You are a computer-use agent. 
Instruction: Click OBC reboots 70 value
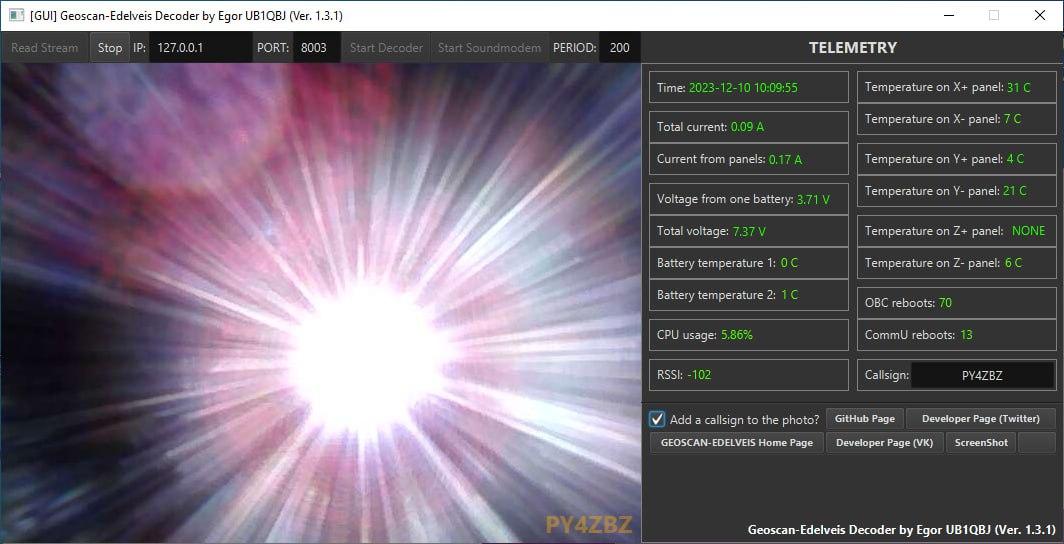(x=945, y=303)
